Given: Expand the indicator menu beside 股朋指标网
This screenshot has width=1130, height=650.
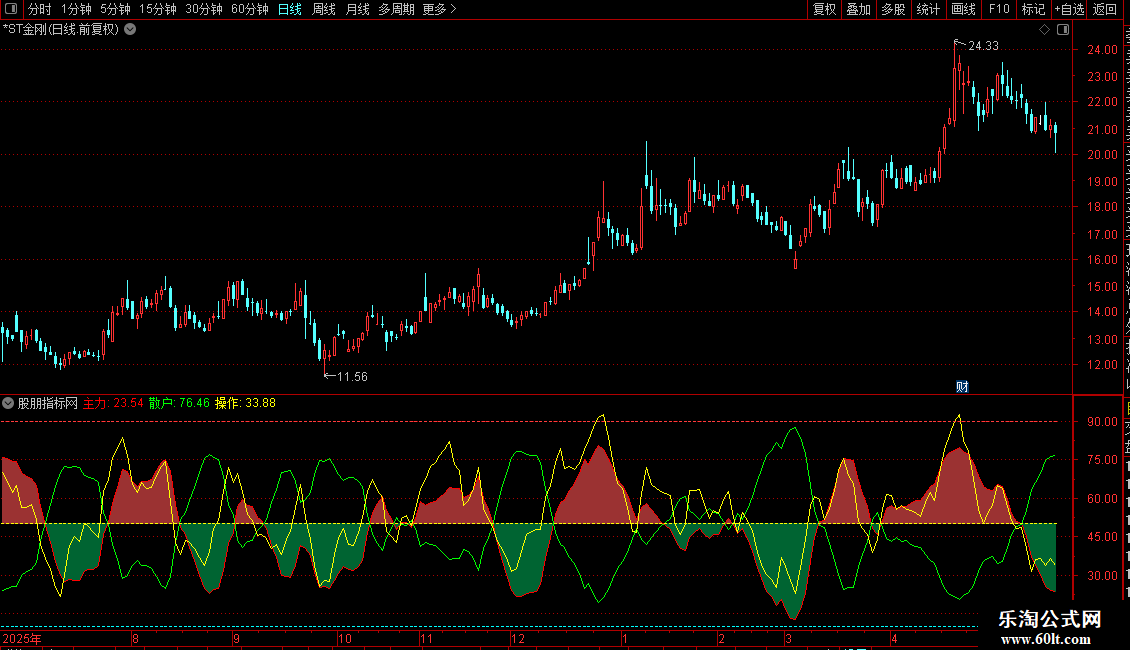Looking at the screenshot, I should [x=8, y=404].
